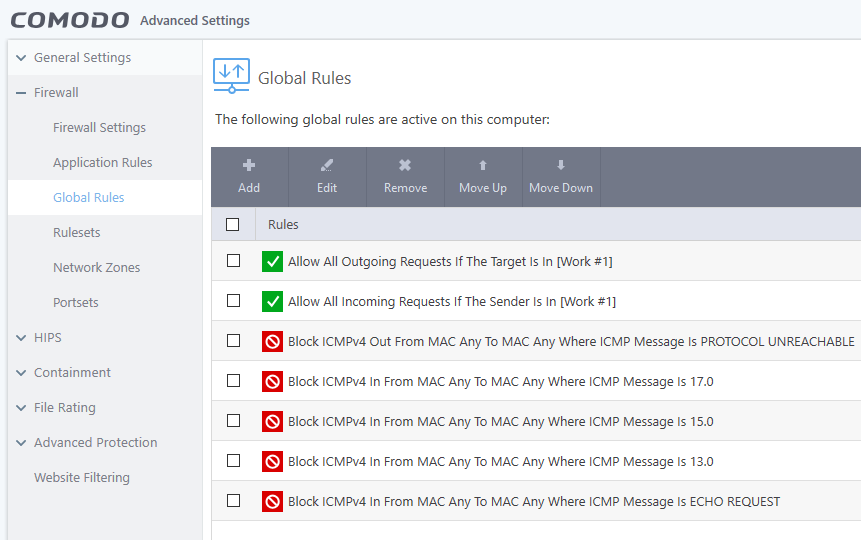
Task: Click red block icon for ICMP Message 17.0 rule
Action: (x=272, y=382)
